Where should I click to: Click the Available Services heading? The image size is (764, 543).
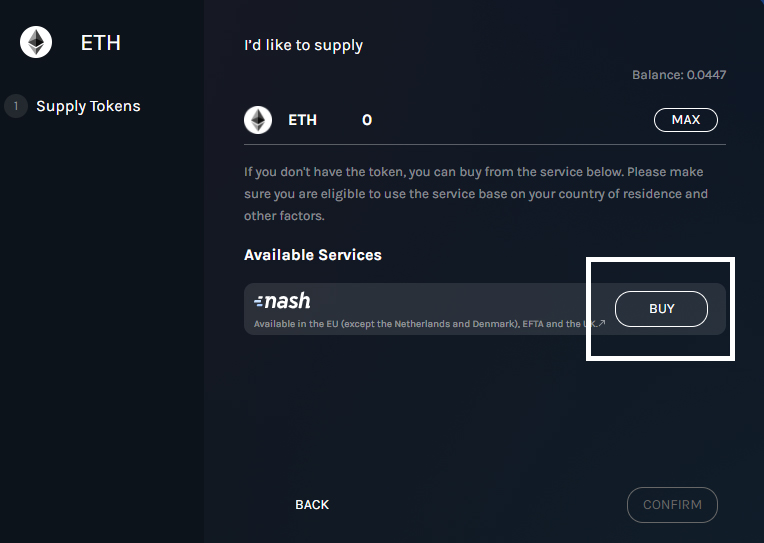coord(313,255)
